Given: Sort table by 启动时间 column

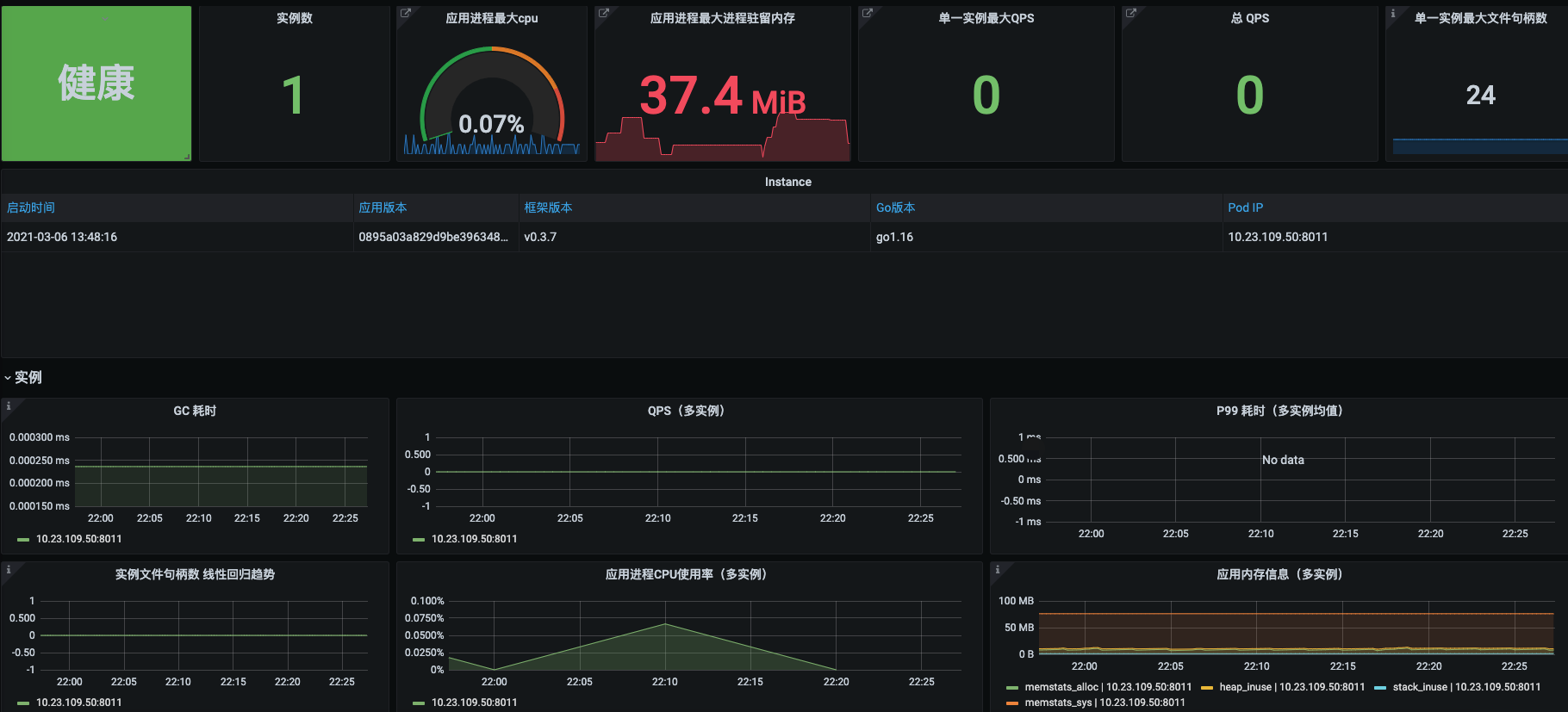Looking at the screenshot, I should click(x=31, y=207).
